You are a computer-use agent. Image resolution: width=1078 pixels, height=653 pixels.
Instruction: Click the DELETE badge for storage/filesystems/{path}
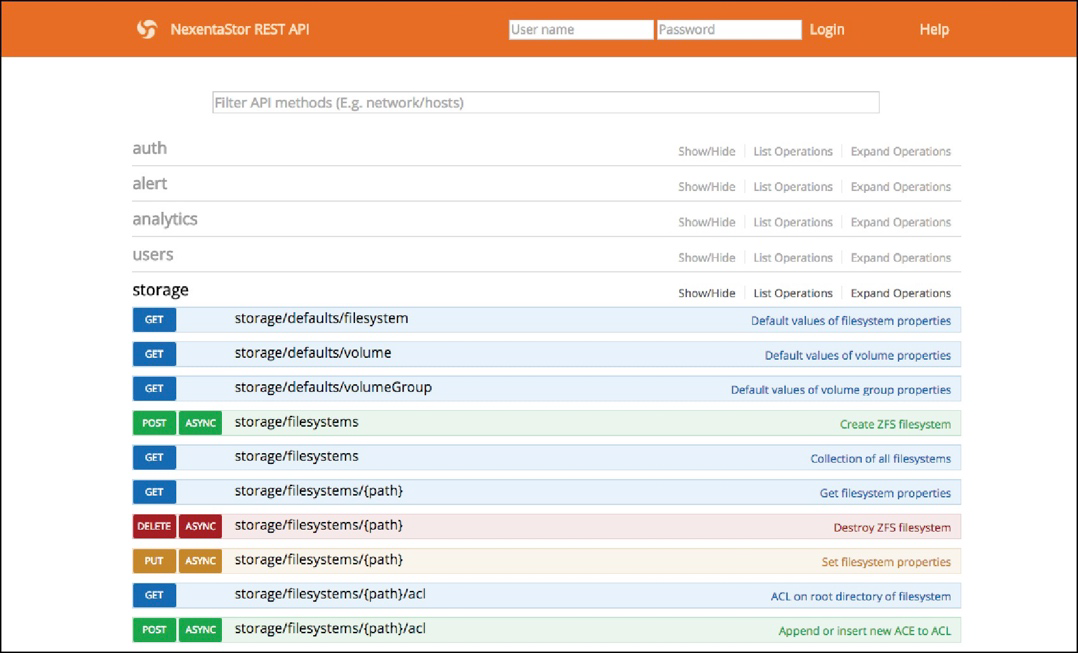pos(154,526)
